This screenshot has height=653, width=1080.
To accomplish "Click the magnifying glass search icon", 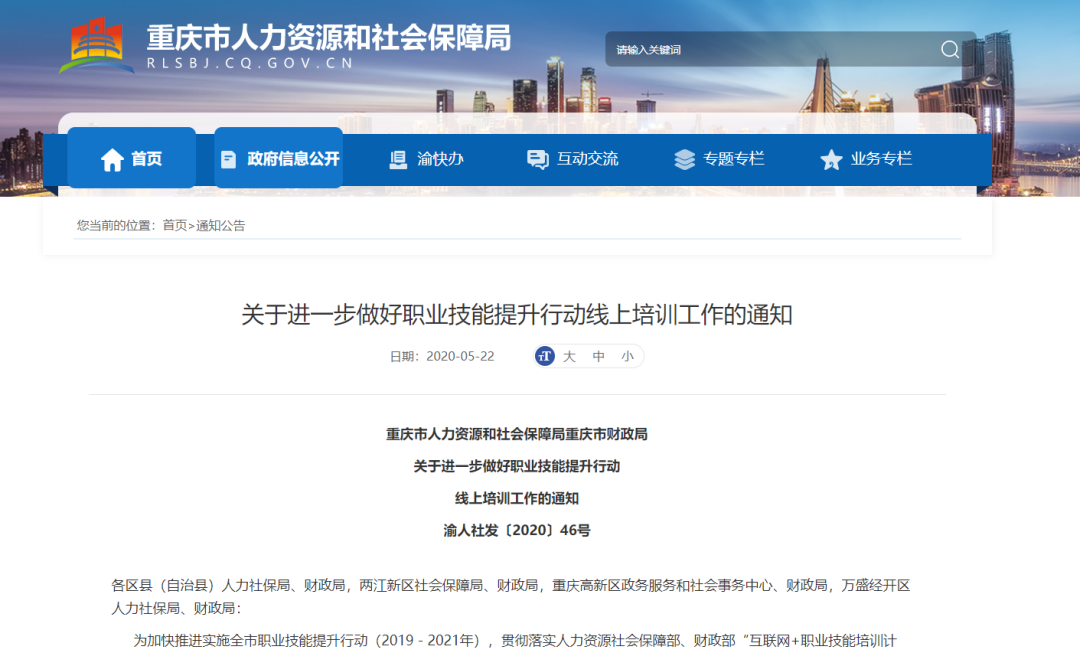I will pos(948,48).
